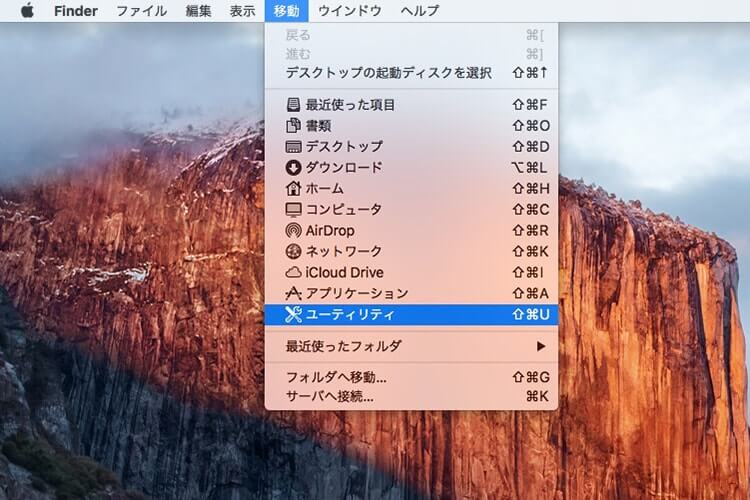Open the ウインドウ menu
Image resolution: width=750 pixels, height=500 pixels.
pos(350,11)
